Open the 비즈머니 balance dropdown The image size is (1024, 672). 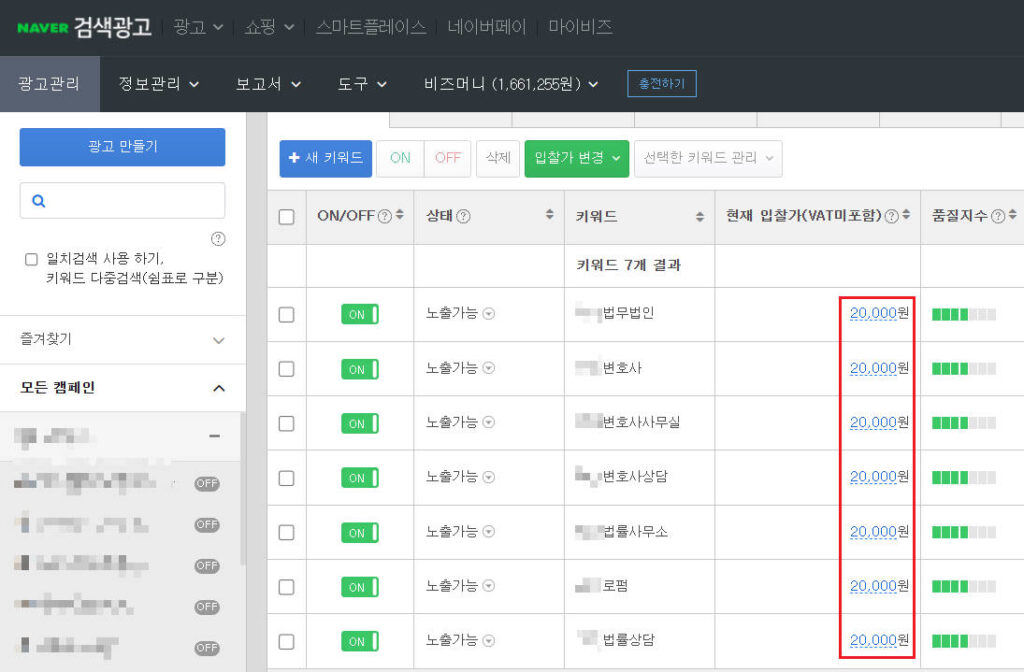coord(511,84)
